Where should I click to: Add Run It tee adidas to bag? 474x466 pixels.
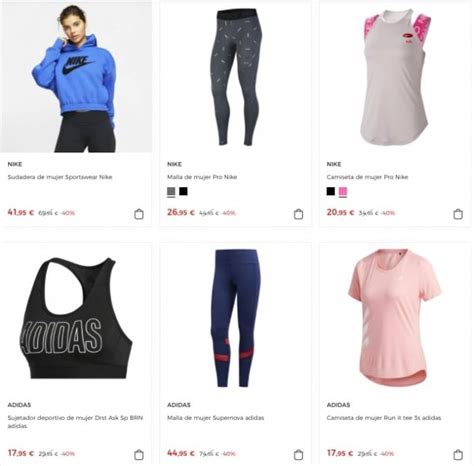tap(458, 455)
